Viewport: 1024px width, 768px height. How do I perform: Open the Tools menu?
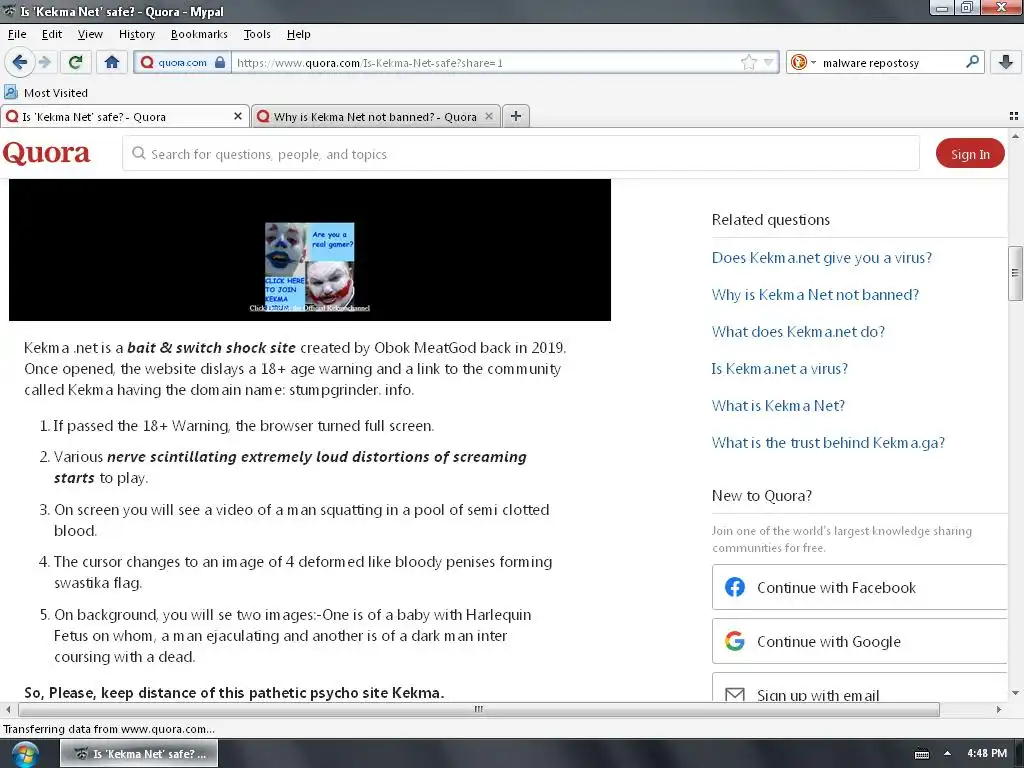(257, 34)
